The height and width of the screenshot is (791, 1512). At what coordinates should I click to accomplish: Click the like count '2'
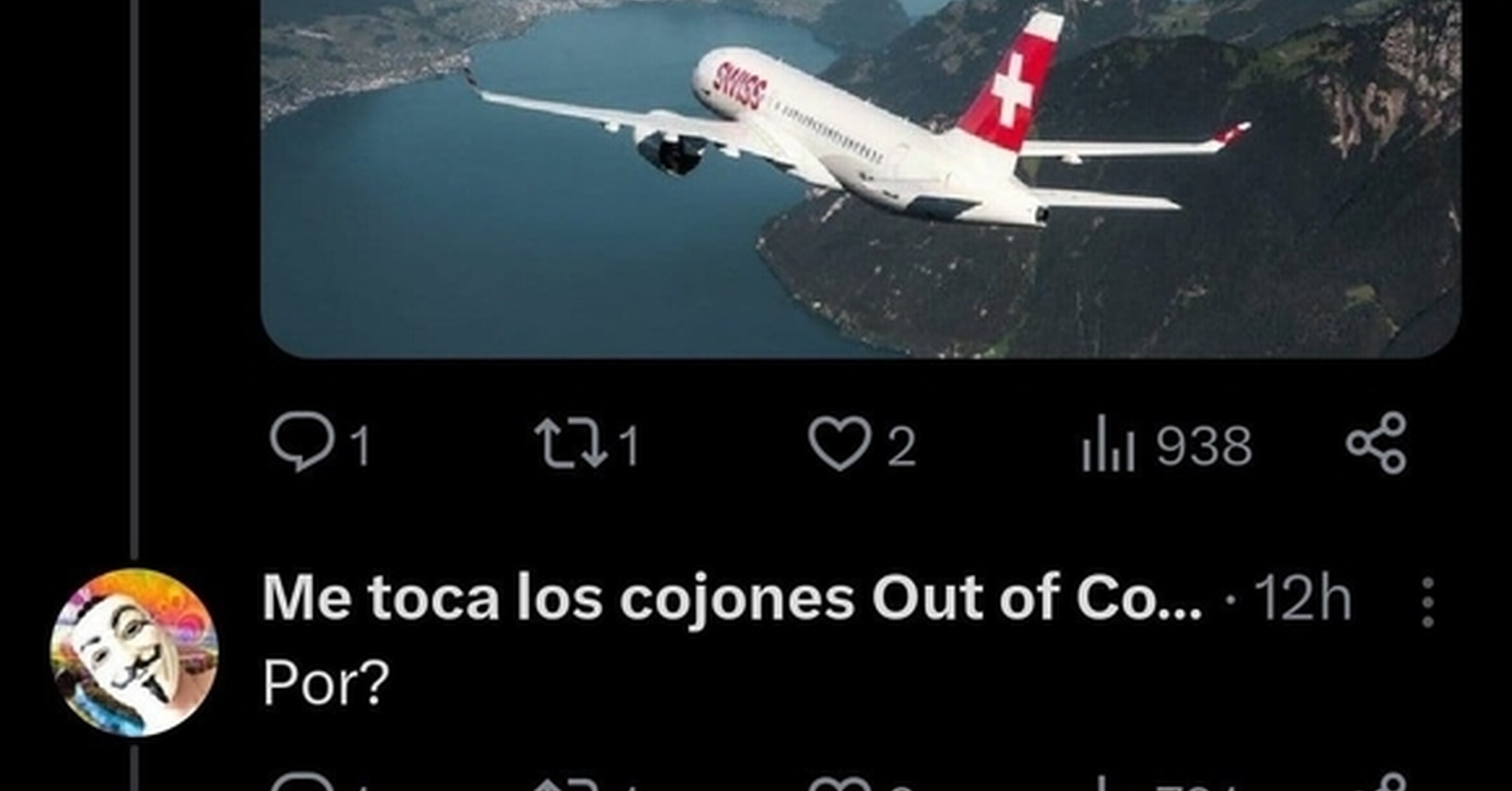click(902, 446)
